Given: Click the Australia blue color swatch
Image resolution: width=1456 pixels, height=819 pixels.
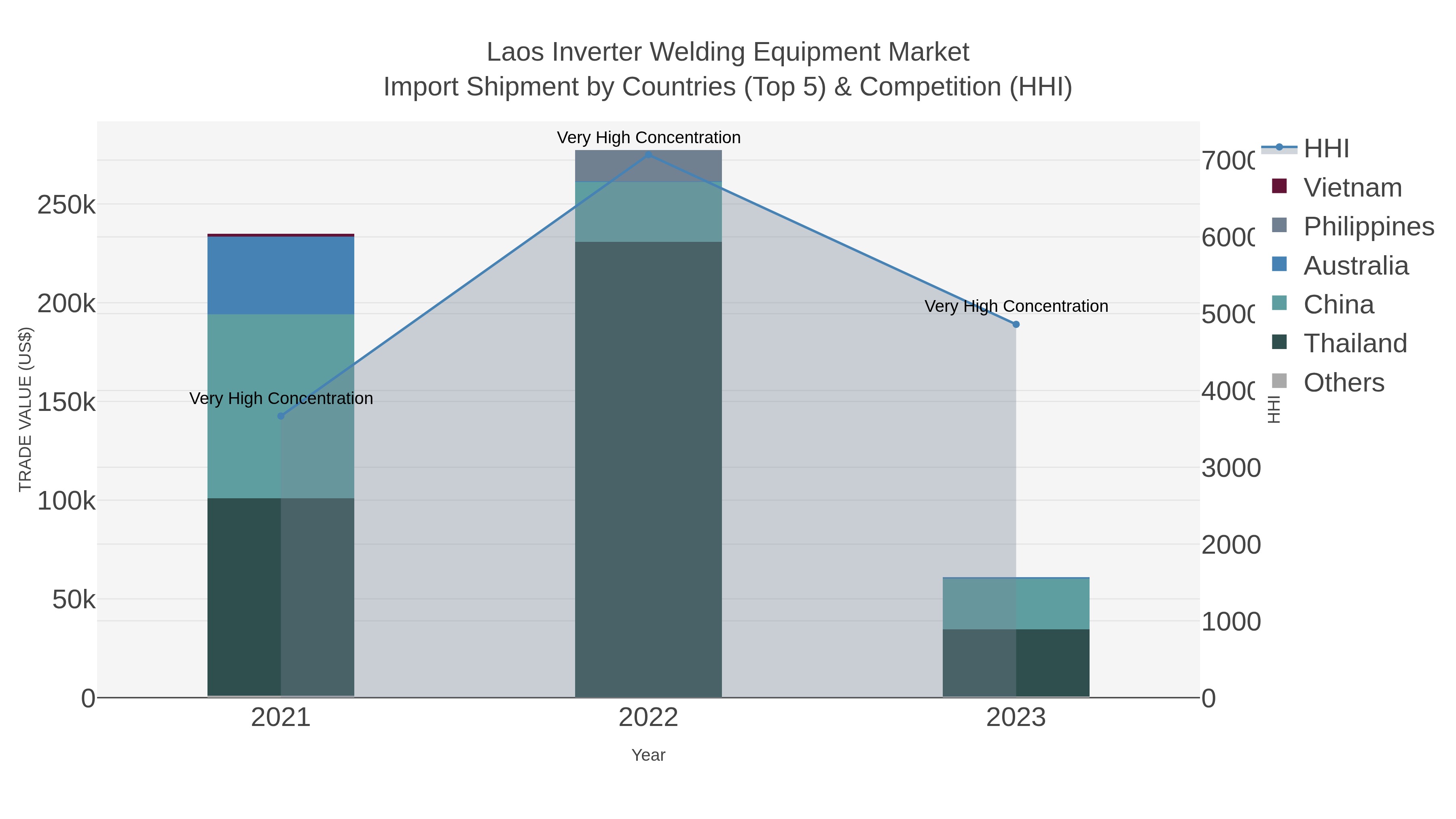Looking at the screenshot, I should coord(1279,264).
